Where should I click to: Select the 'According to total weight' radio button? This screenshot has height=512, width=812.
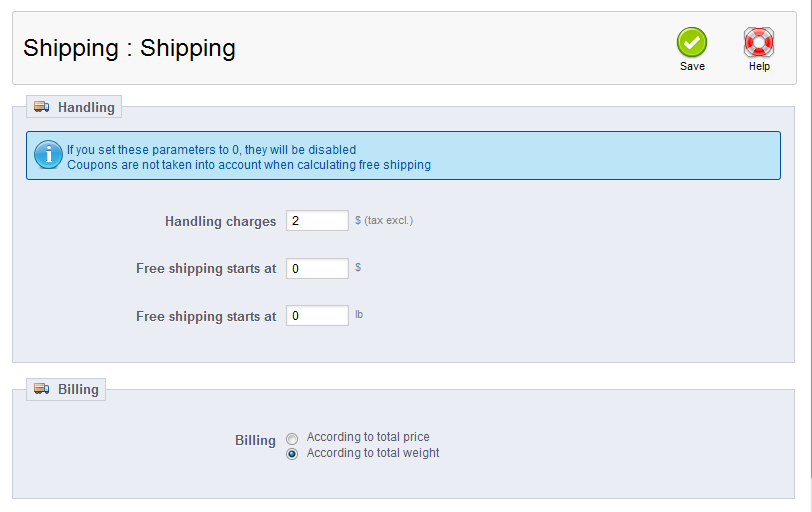coord(292,454)
